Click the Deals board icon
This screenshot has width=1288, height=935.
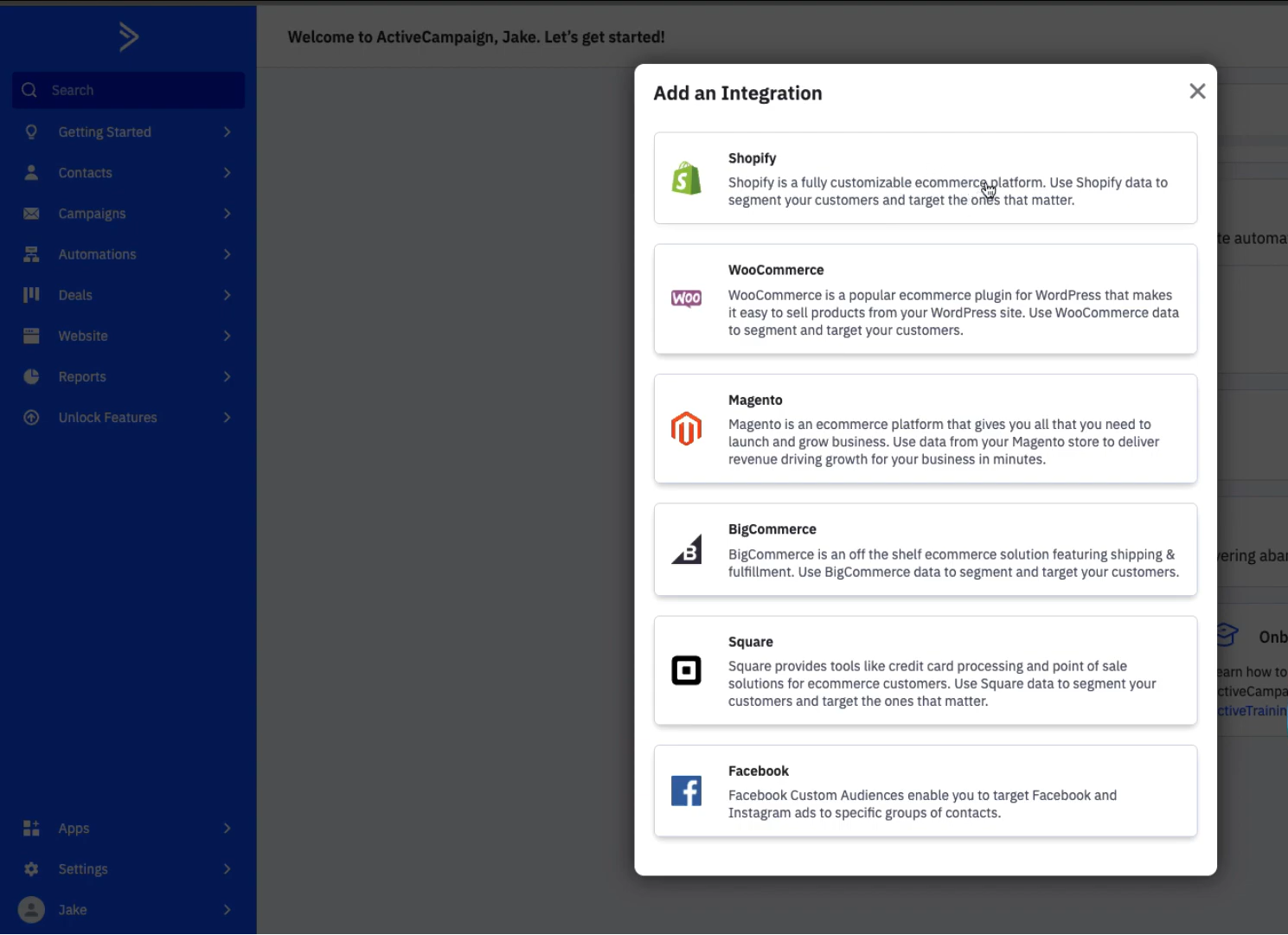pyautogui.click(x=31, y=294)
